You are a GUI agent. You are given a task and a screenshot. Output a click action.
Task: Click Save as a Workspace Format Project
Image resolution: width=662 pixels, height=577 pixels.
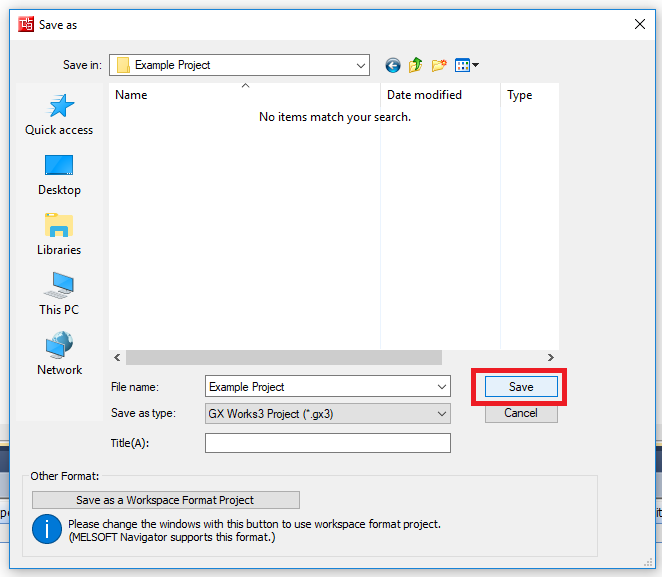(x=165, y=500)
